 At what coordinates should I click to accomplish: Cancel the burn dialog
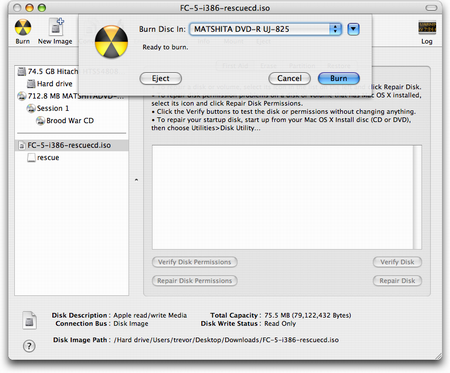pyautogui.click(x=289, y=78)
